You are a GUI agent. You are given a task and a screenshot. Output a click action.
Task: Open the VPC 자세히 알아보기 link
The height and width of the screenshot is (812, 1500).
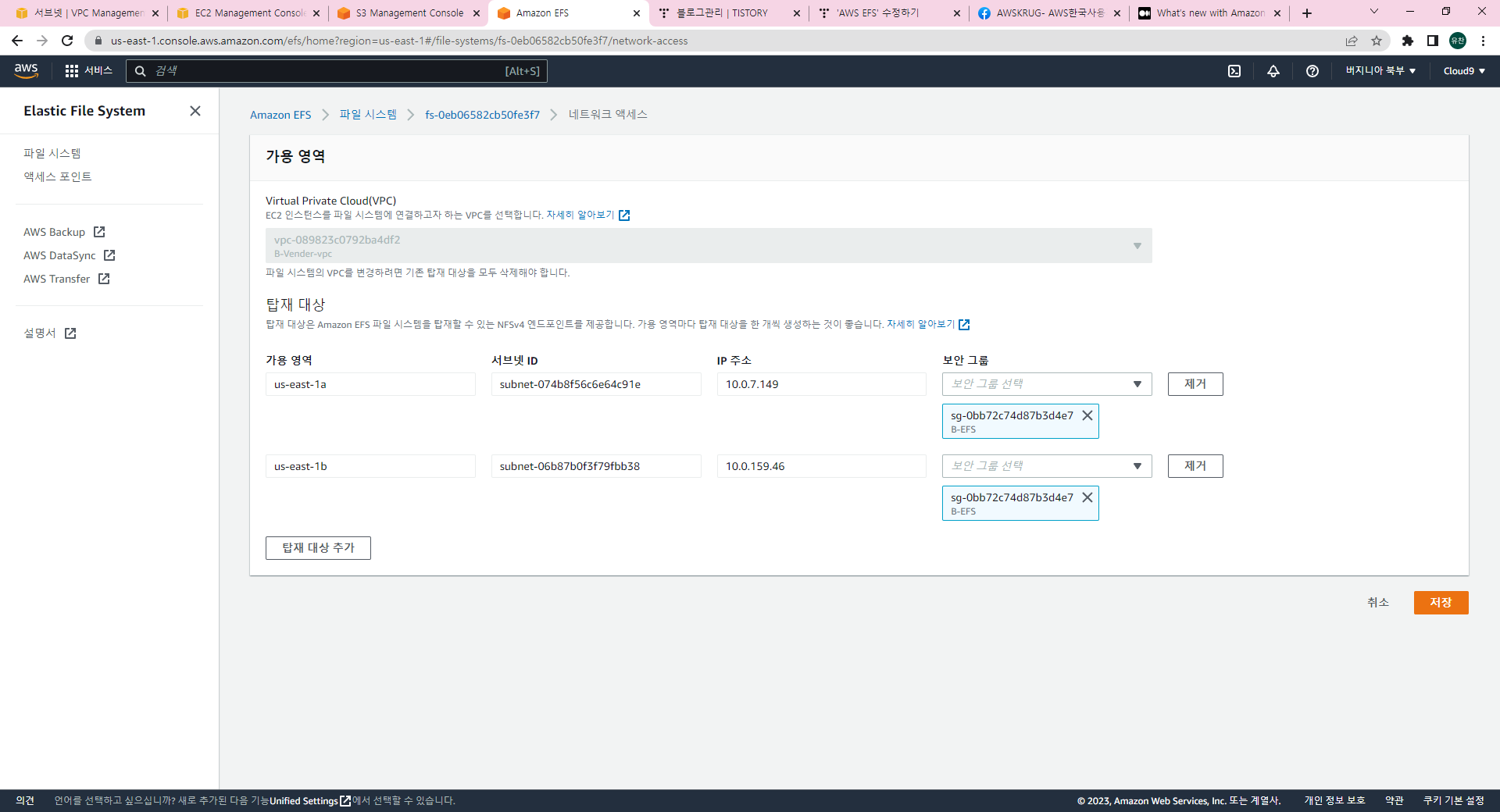[587, 215]
